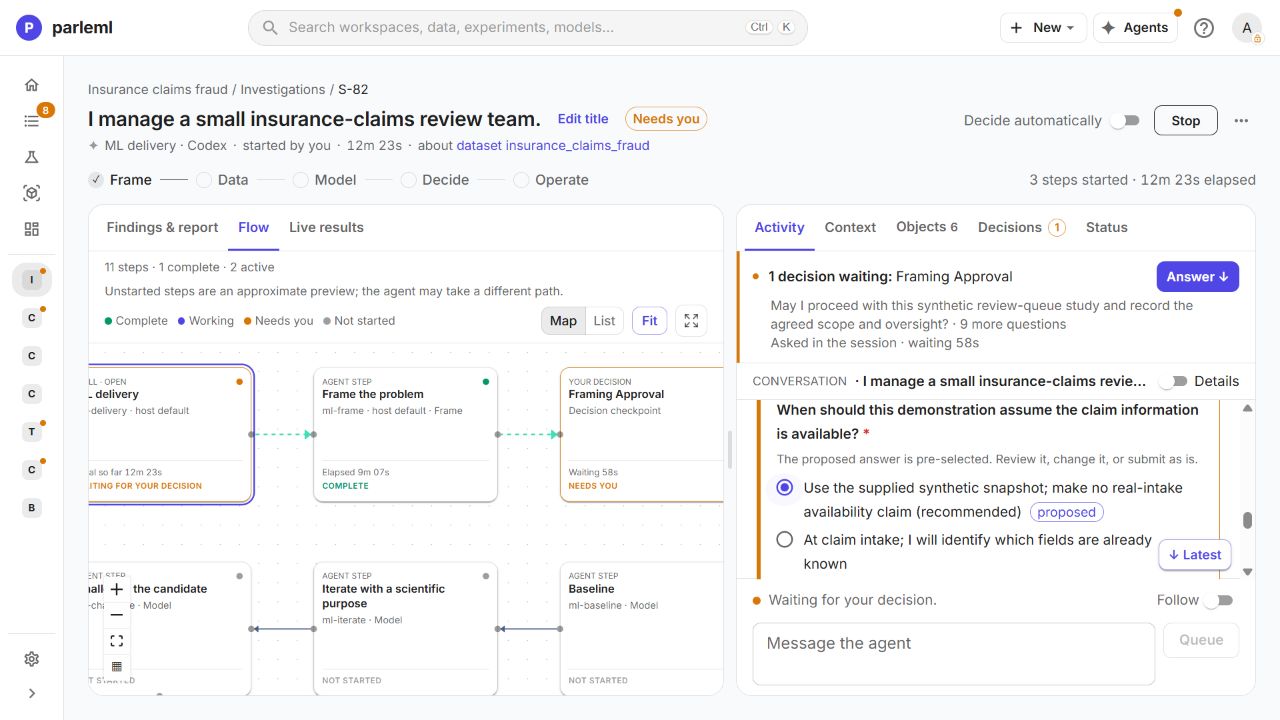Click the parleml logo
The width and height of the screenshot is (1280, 720).
point(64,28)
